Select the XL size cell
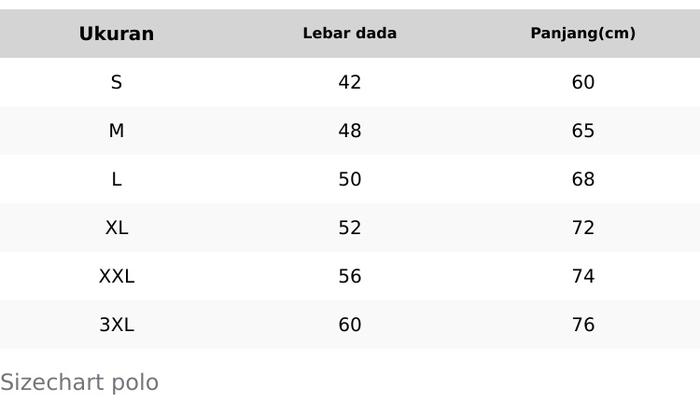The width and height of the screenshot is (700, 416). tap(116, 228)
